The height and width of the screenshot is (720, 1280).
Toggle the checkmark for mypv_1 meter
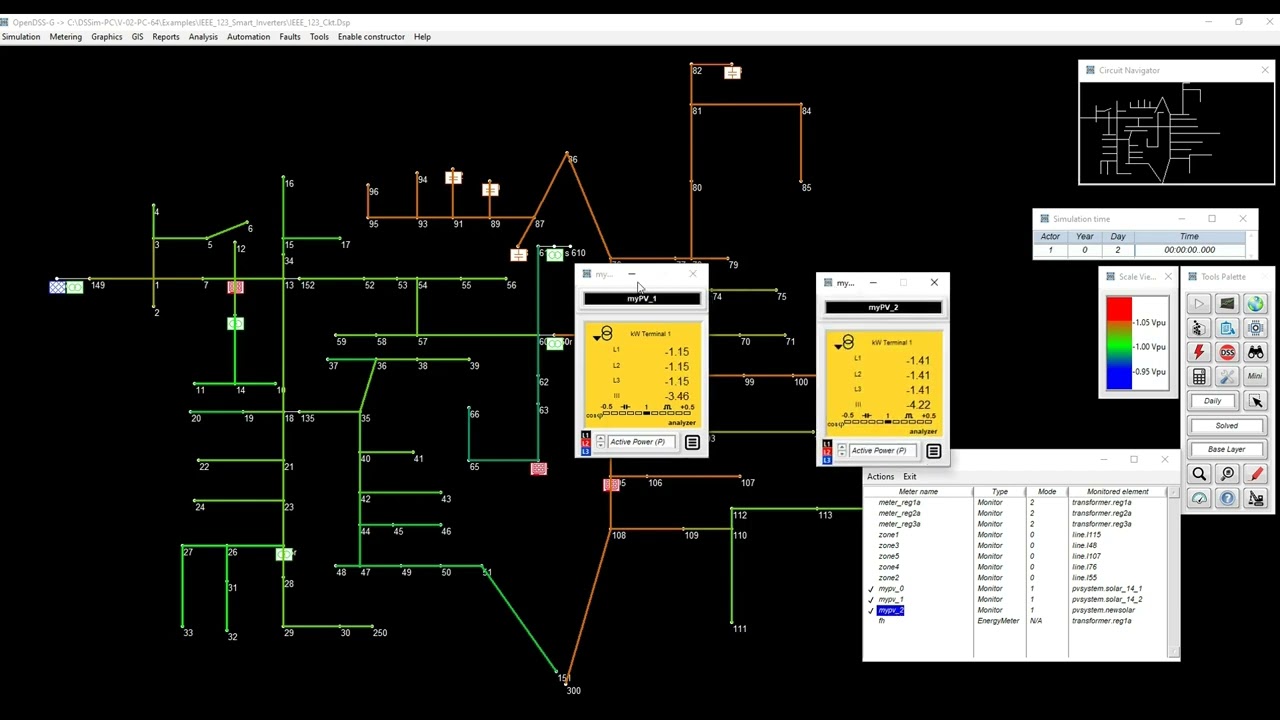coord(870,600)
